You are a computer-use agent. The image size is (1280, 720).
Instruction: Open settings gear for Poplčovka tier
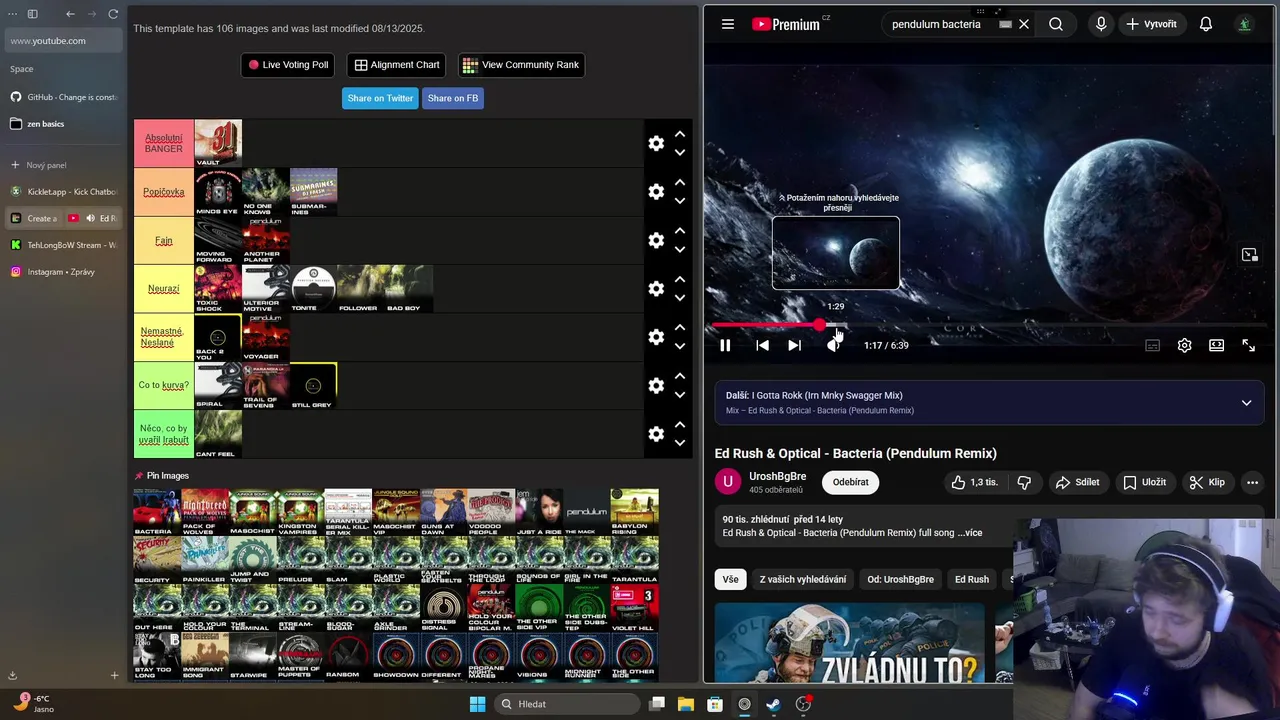coord(656,192)
